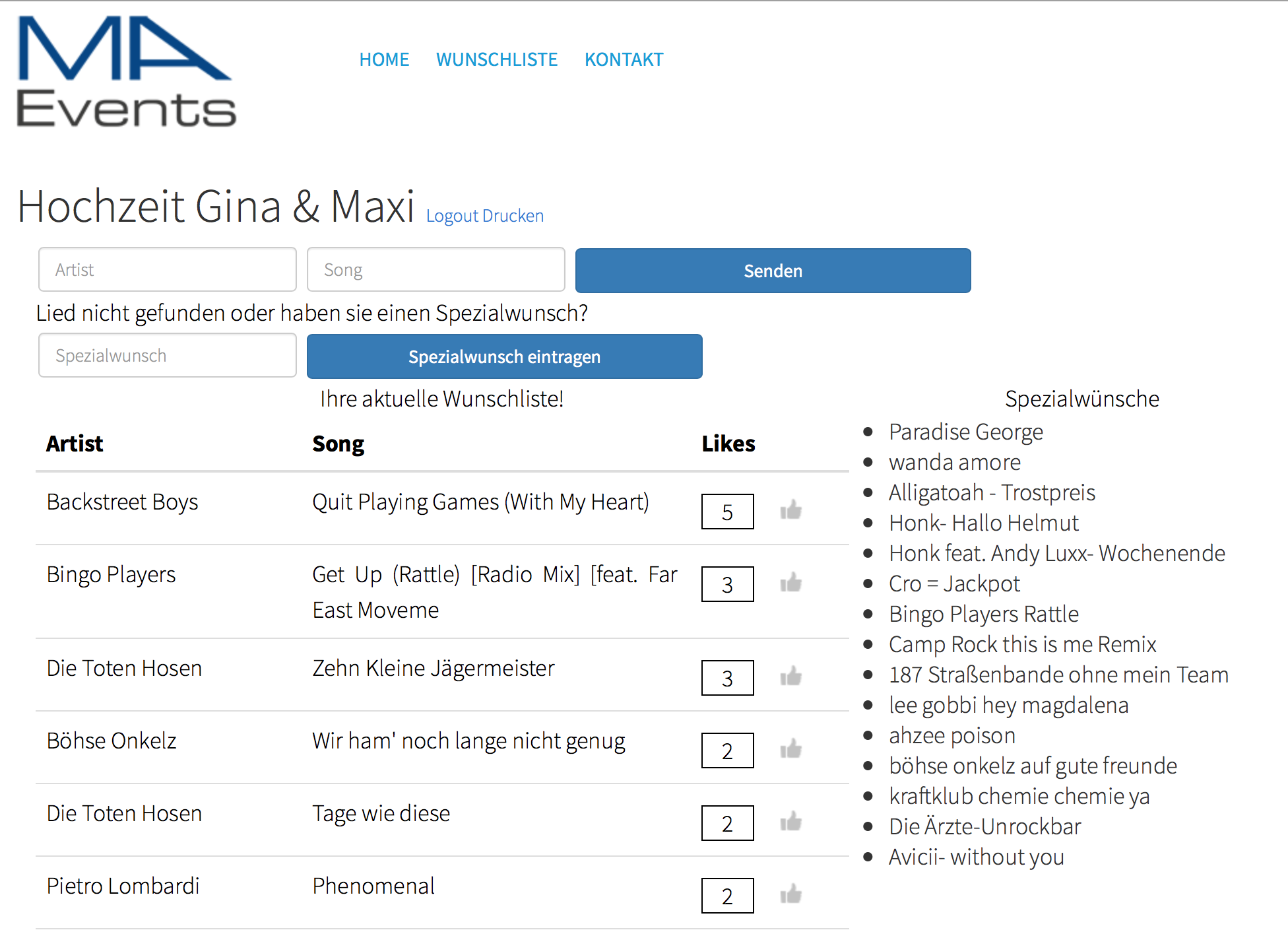Click the Drucken link
This screenshot has height=932, width=1288.
tap(513, 216)
